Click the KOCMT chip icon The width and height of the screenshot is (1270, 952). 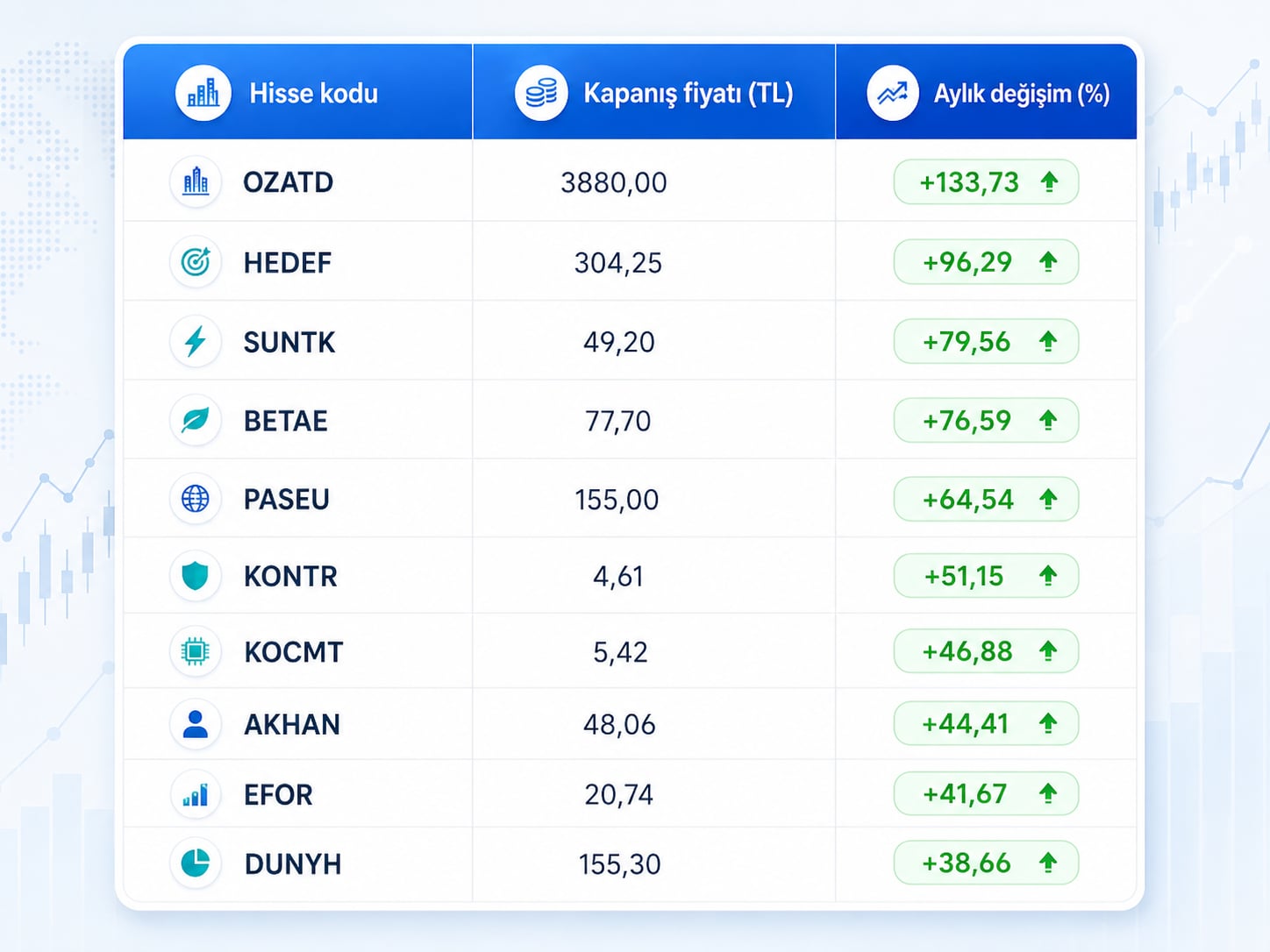point(195,651)
